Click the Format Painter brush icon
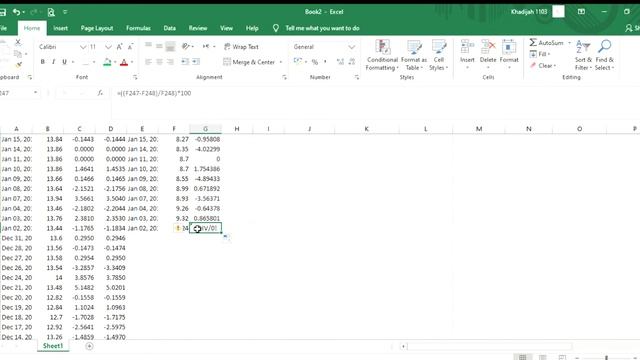 [18, 64]
